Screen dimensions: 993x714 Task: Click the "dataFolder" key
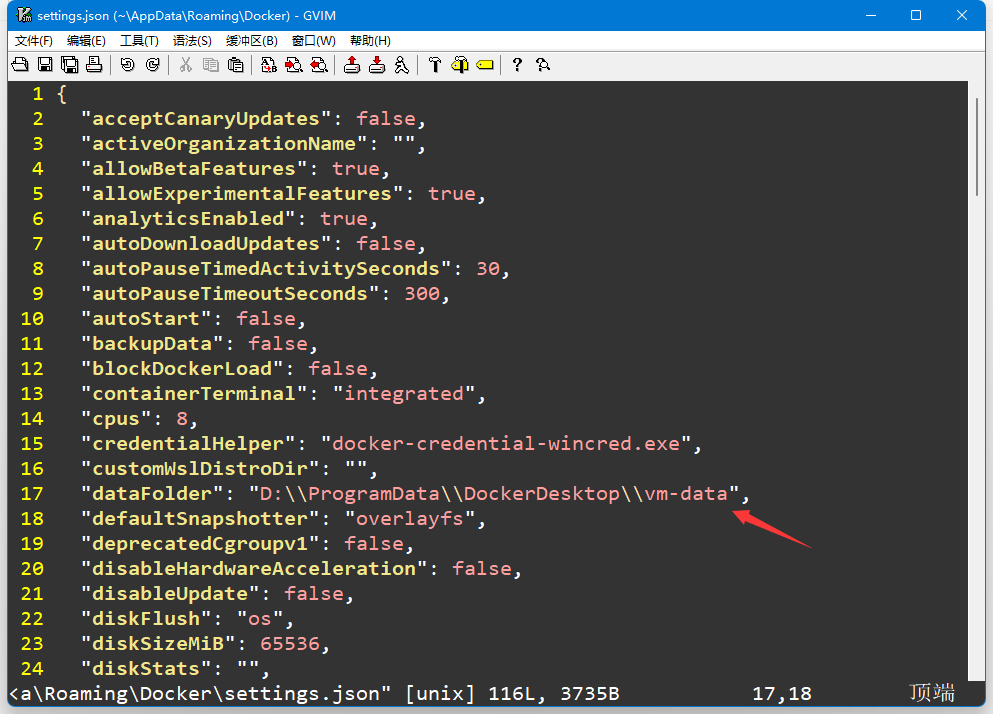coord(152,494)
